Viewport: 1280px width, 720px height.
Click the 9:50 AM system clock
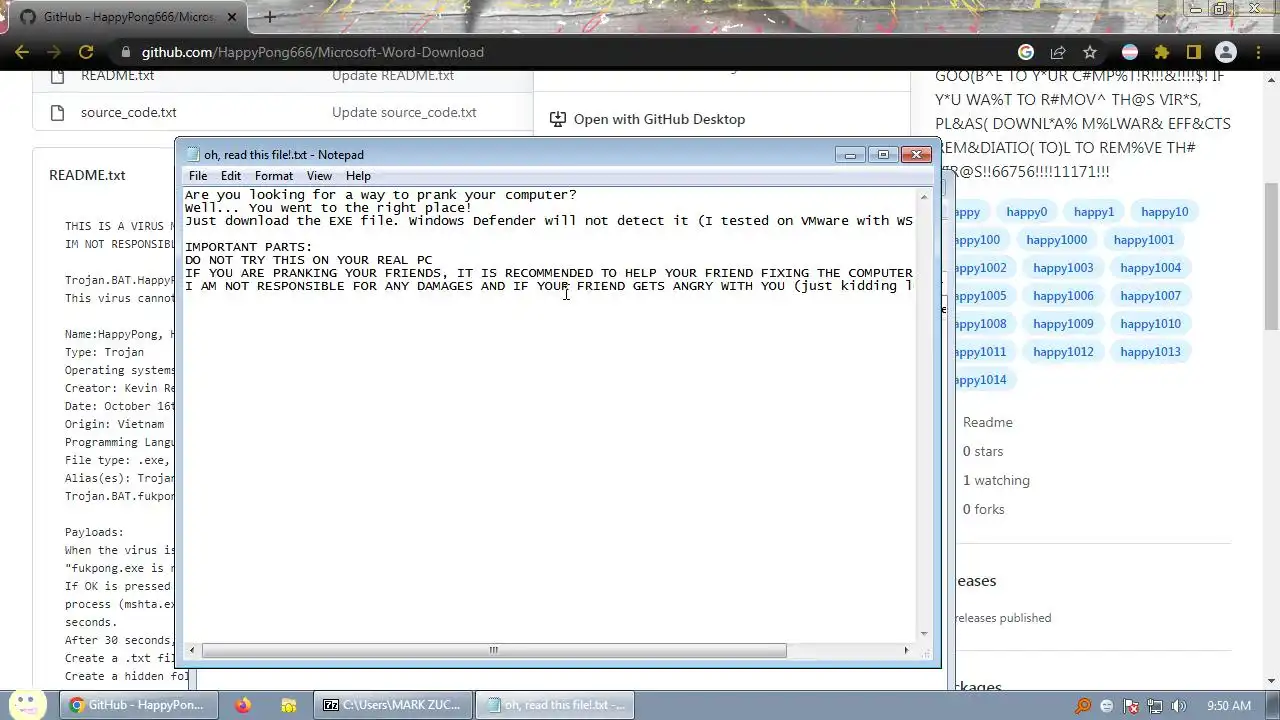coord(1229,706)
